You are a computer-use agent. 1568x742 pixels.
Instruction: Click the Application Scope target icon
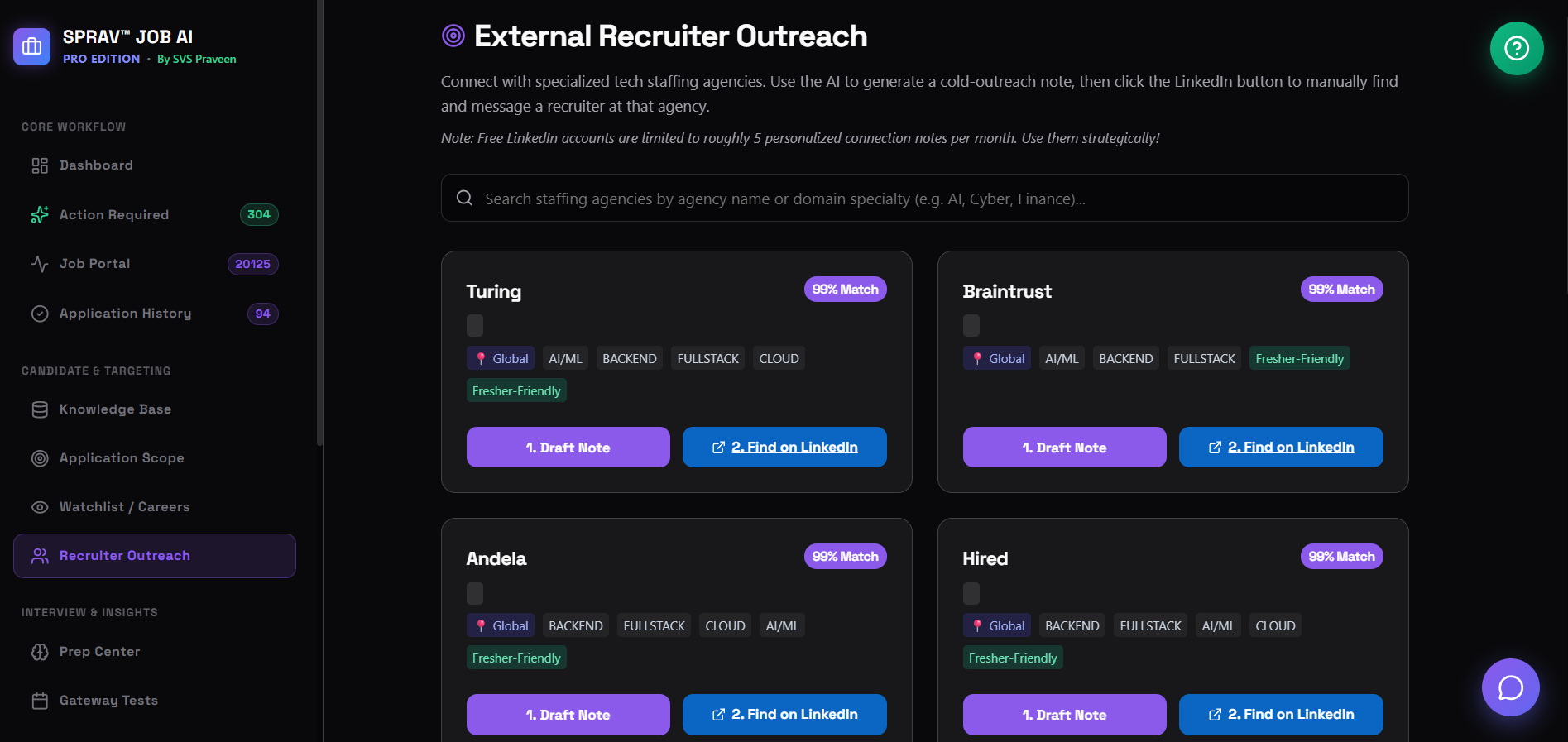coord(40,458)
